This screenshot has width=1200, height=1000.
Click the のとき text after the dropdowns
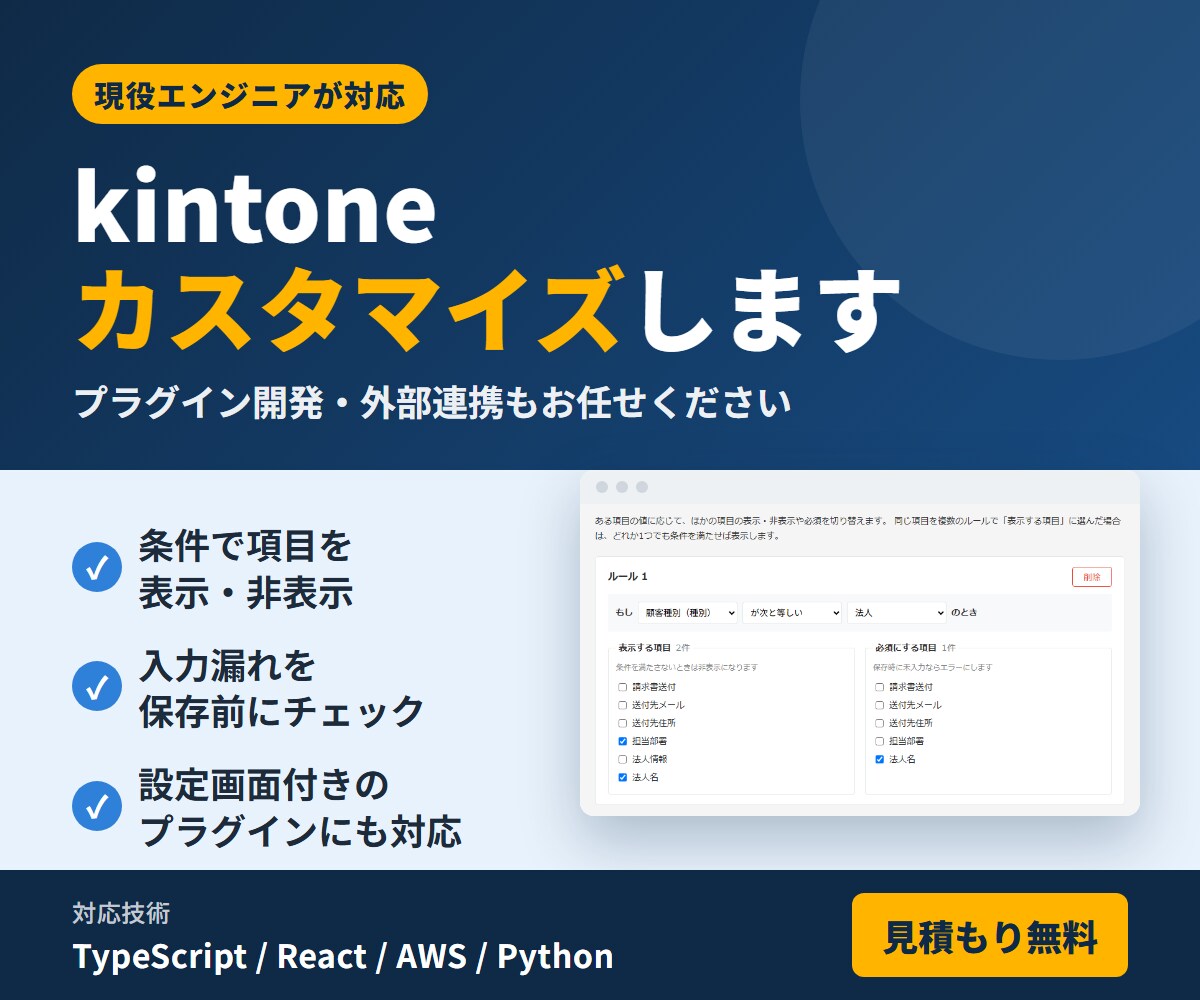point(966,612)
